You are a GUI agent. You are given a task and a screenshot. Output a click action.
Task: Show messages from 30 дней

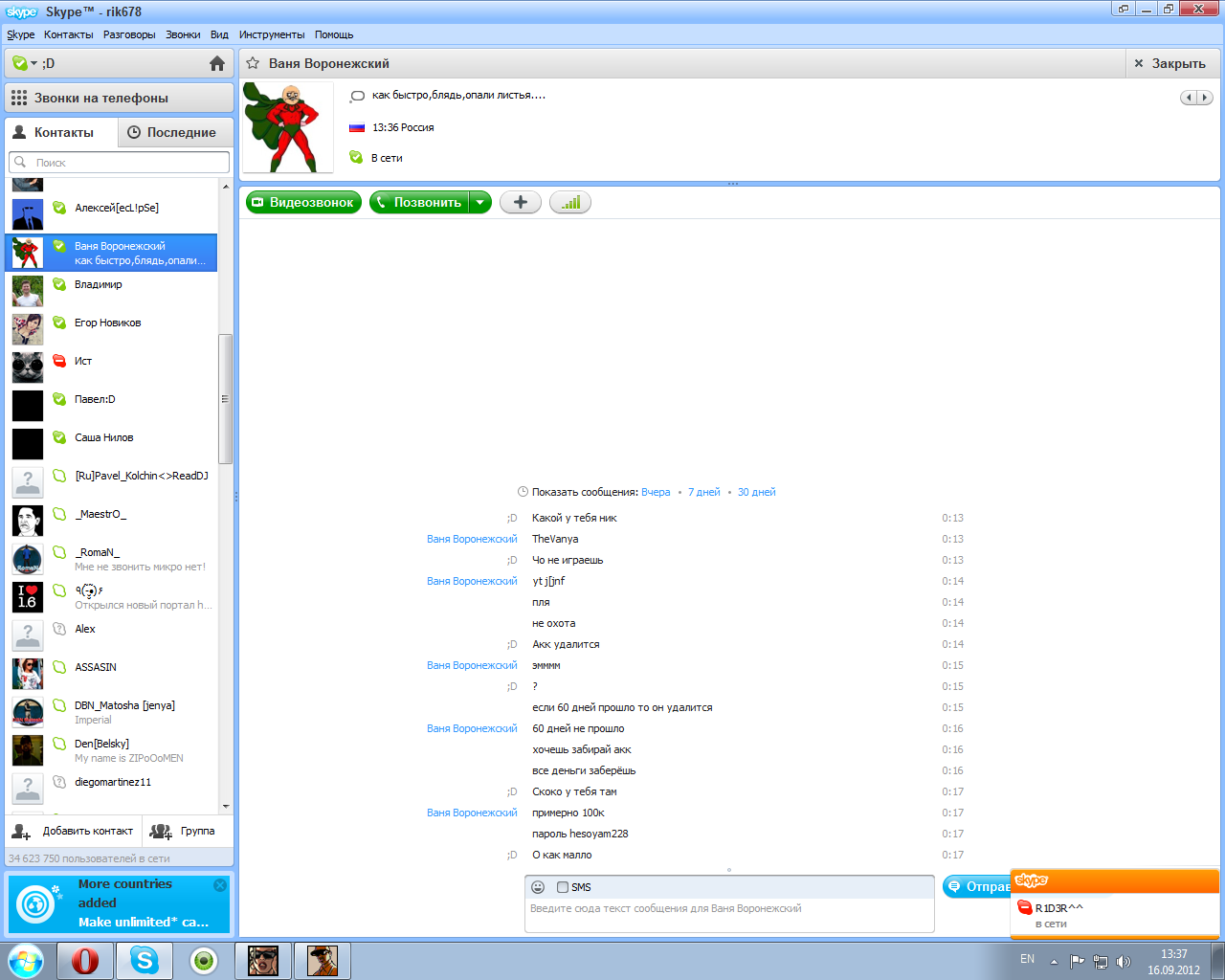pyautogui.click(x=756, y=492)
